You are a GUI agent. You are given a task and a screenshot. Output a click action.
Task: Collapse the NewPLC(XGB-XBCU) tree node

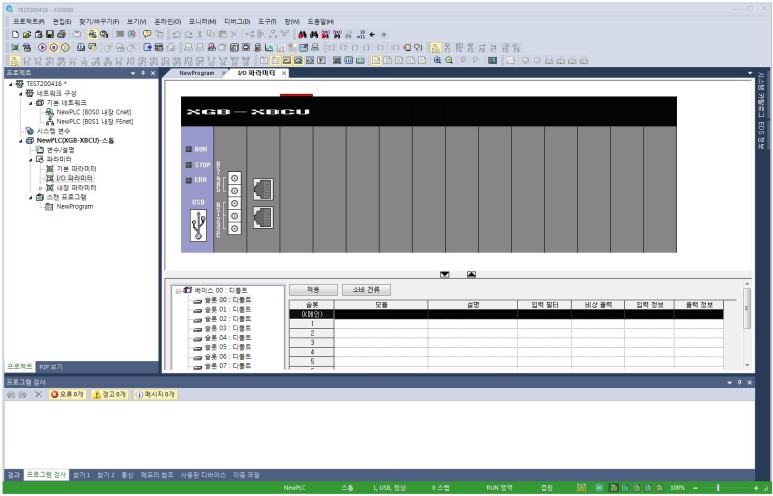coord(21,141)
